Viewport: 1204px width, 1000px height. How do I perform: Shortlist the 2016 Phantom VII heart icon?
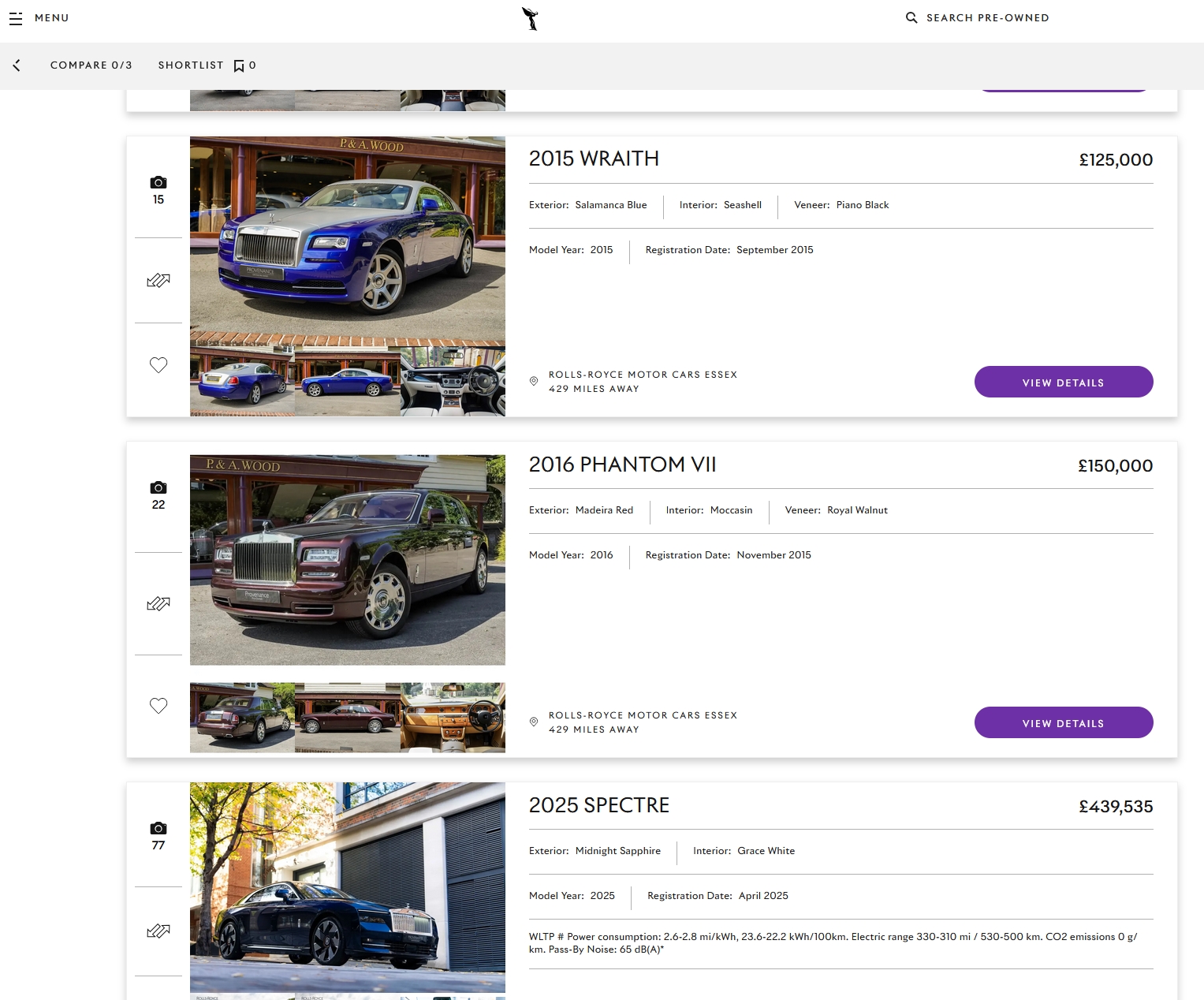(158, 706)
